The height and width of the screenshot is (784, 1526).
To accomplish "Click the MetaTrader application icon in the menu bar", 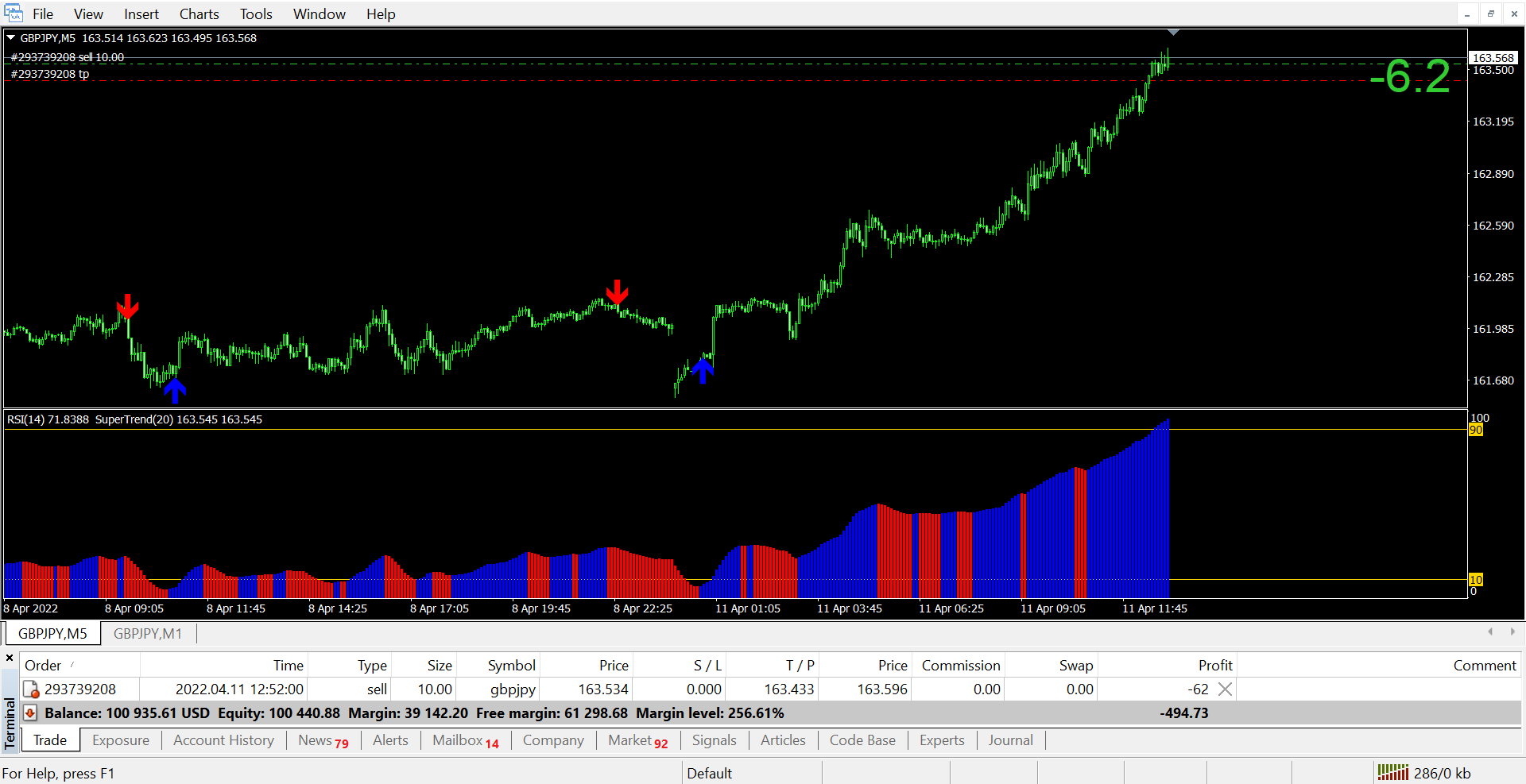I will click(x=14, y=14).
